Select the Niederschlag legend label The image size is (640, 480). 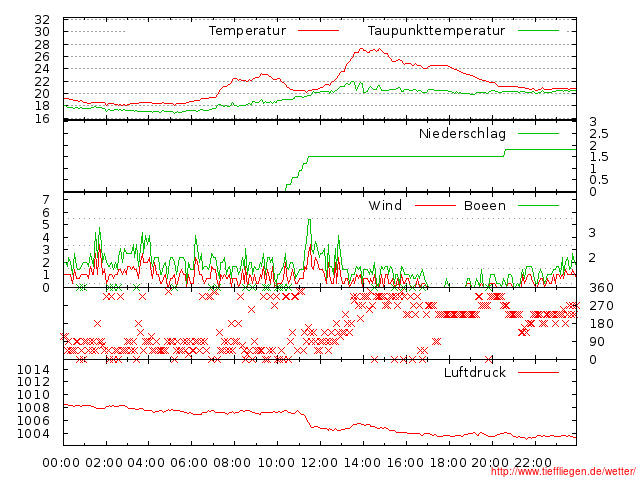(x=462, y=133)
